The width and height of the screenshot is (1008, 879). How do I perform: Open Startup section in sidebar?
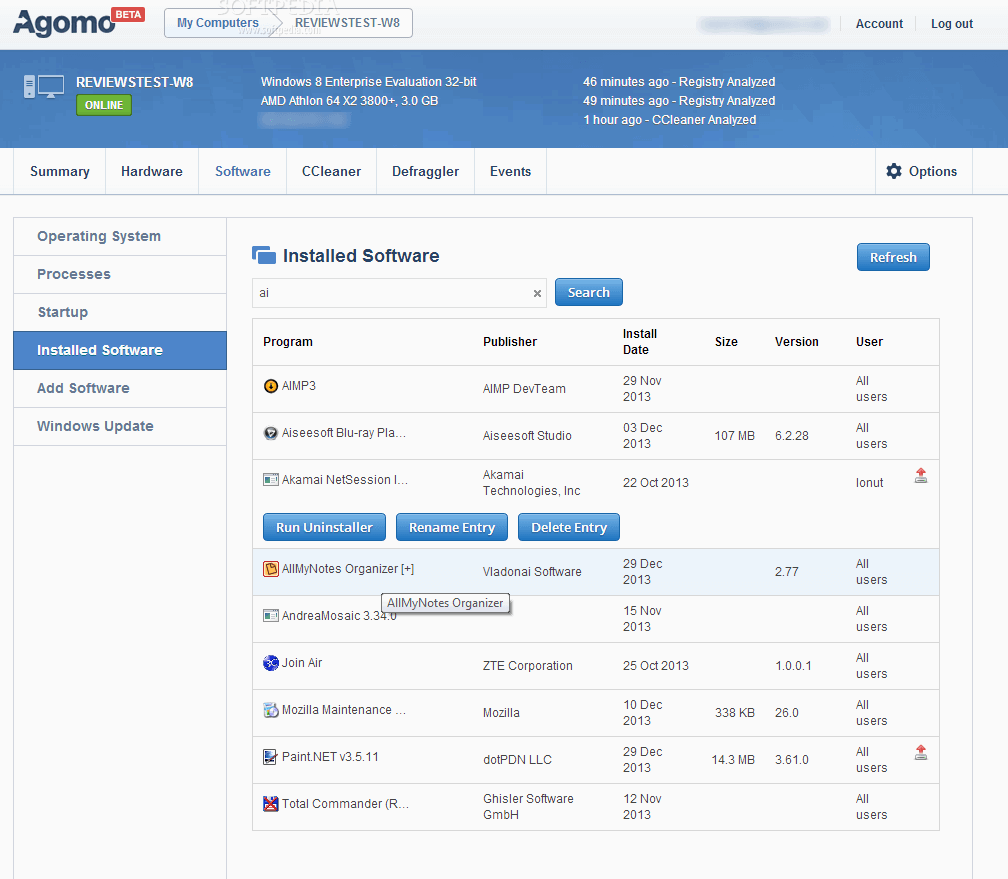coord(120,312)
